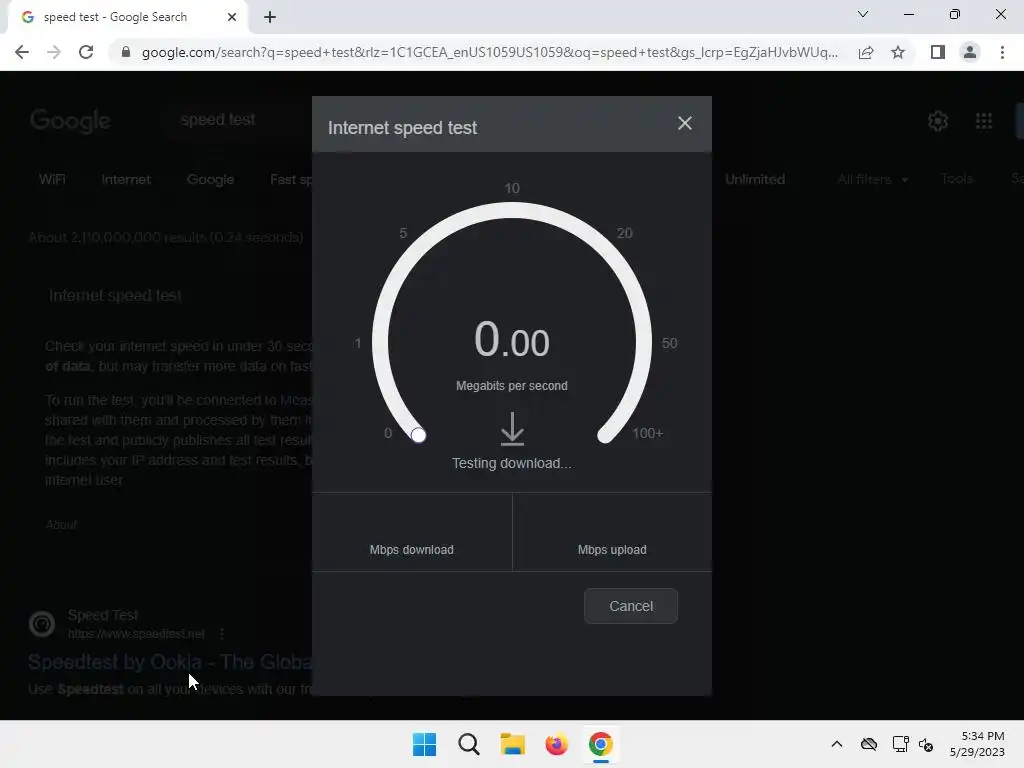
Task: Click the Megabits per second label
Action: pyautogui.click(x=511, y=386)
